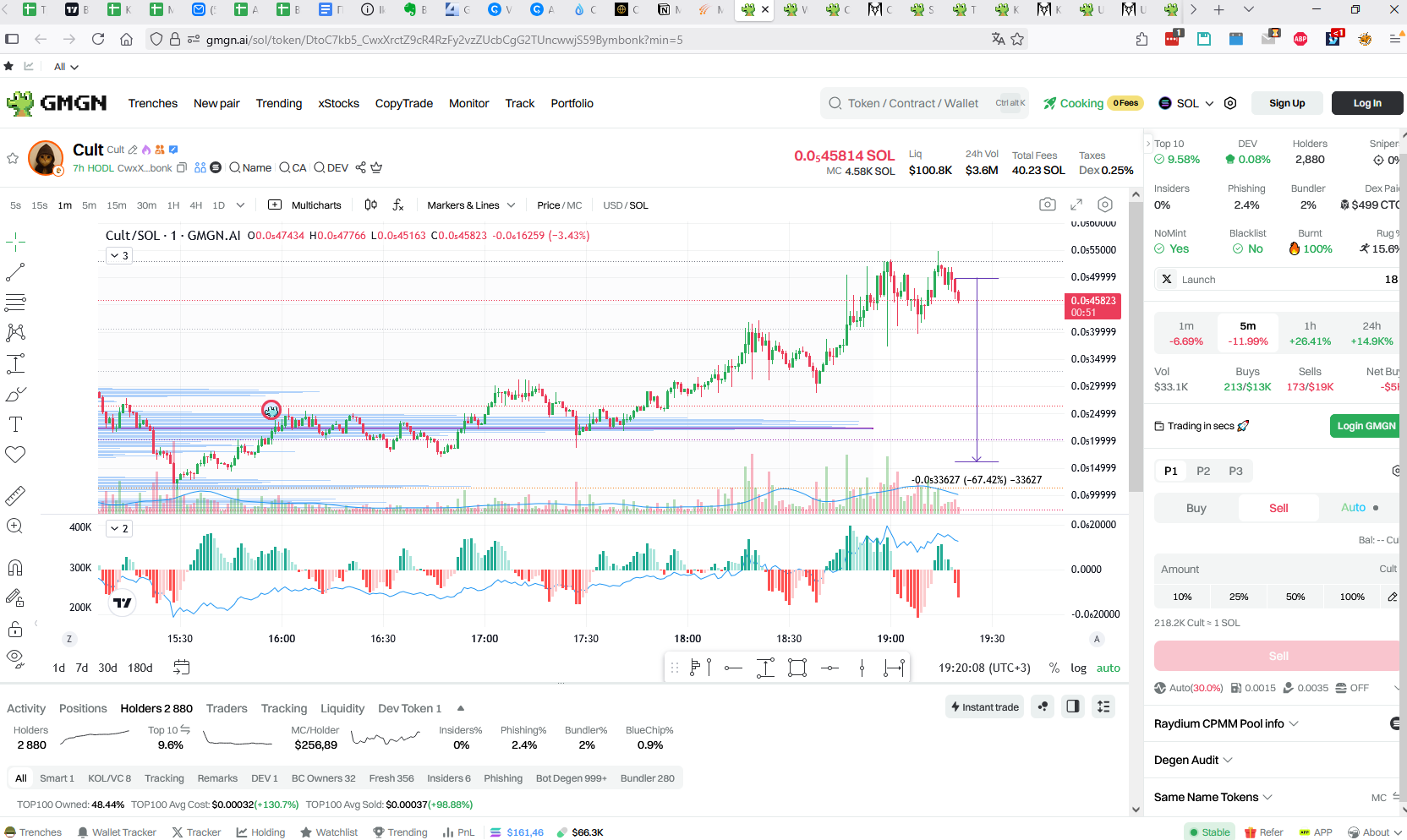1407x840 pixels.
Task: Open the chart candle type selector
Action: pyautogui.click(x=370, y=205)
